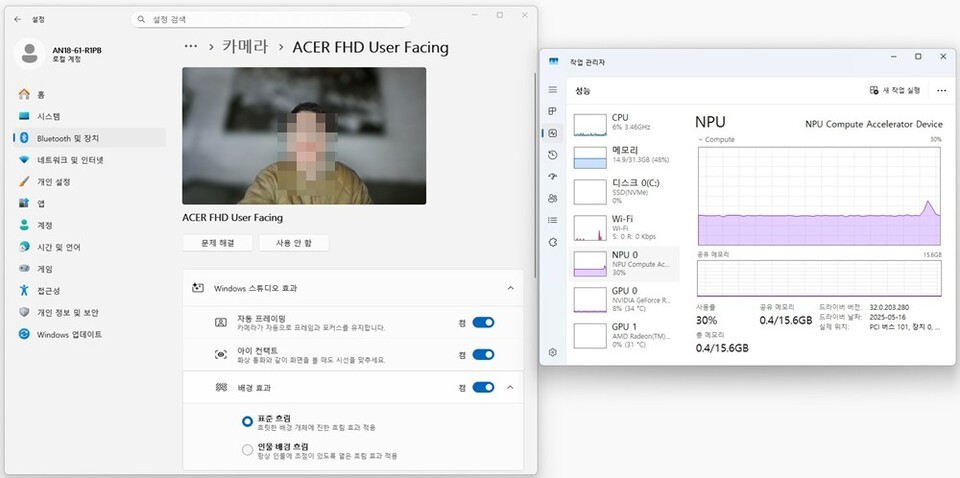The height and width of the screenshot is (478, 960).
Task: Click the 새 작업 실행 label in Task Manager
Action: coord(901,91)
